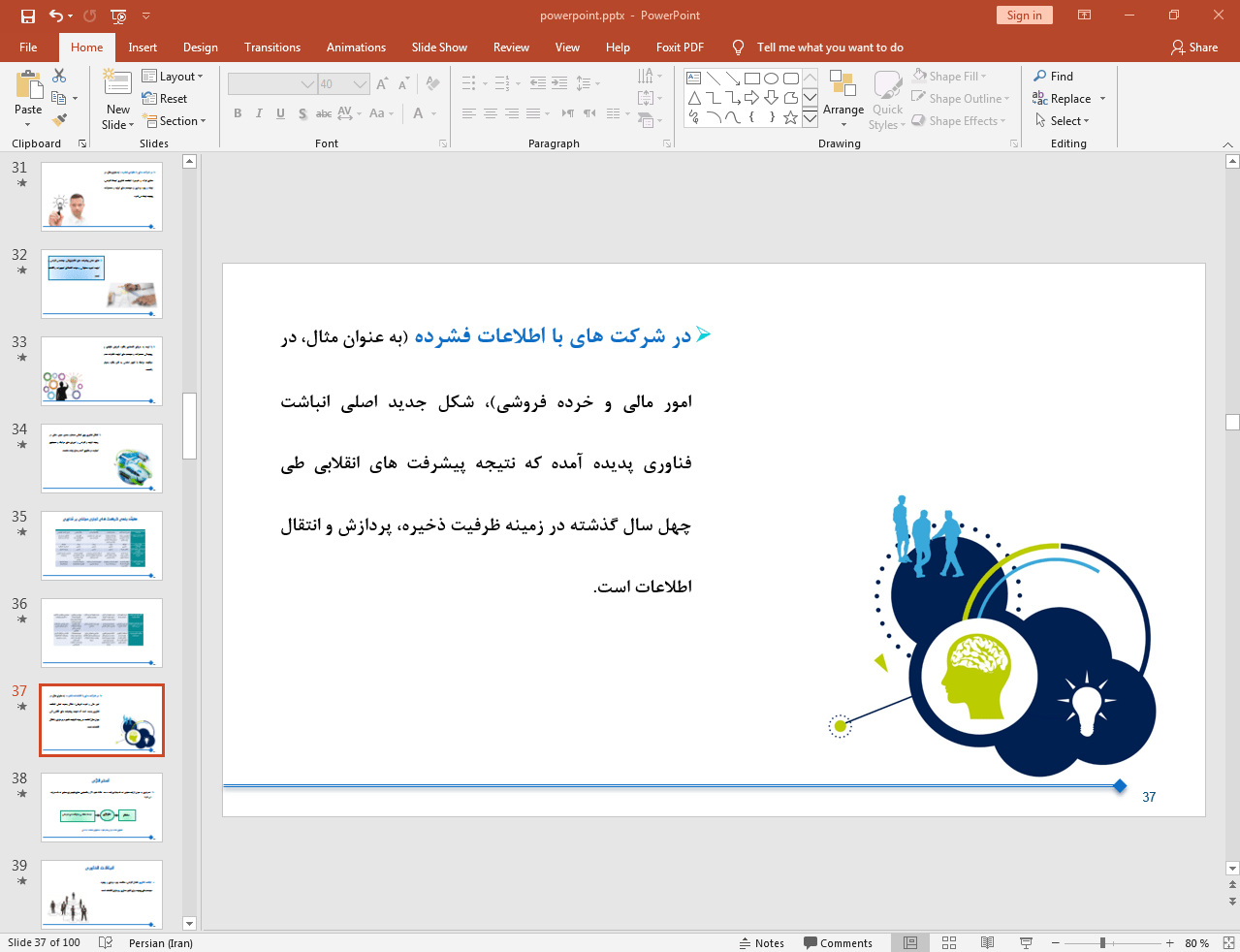Open the Comments pane from status bar
The image size is (1240, 952).
pos(838,943)
